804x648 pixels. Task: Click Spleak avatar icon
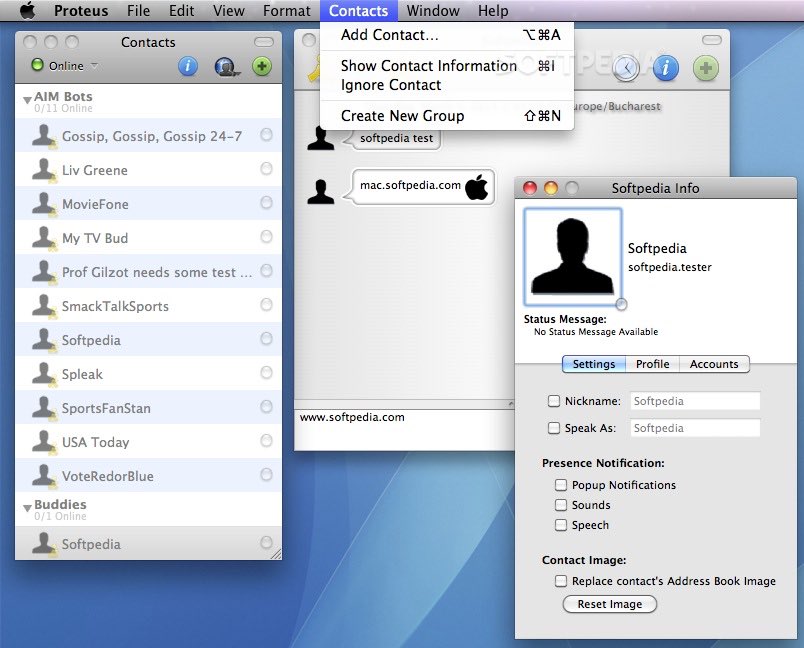pyautogui.click(x=44, y=374)
